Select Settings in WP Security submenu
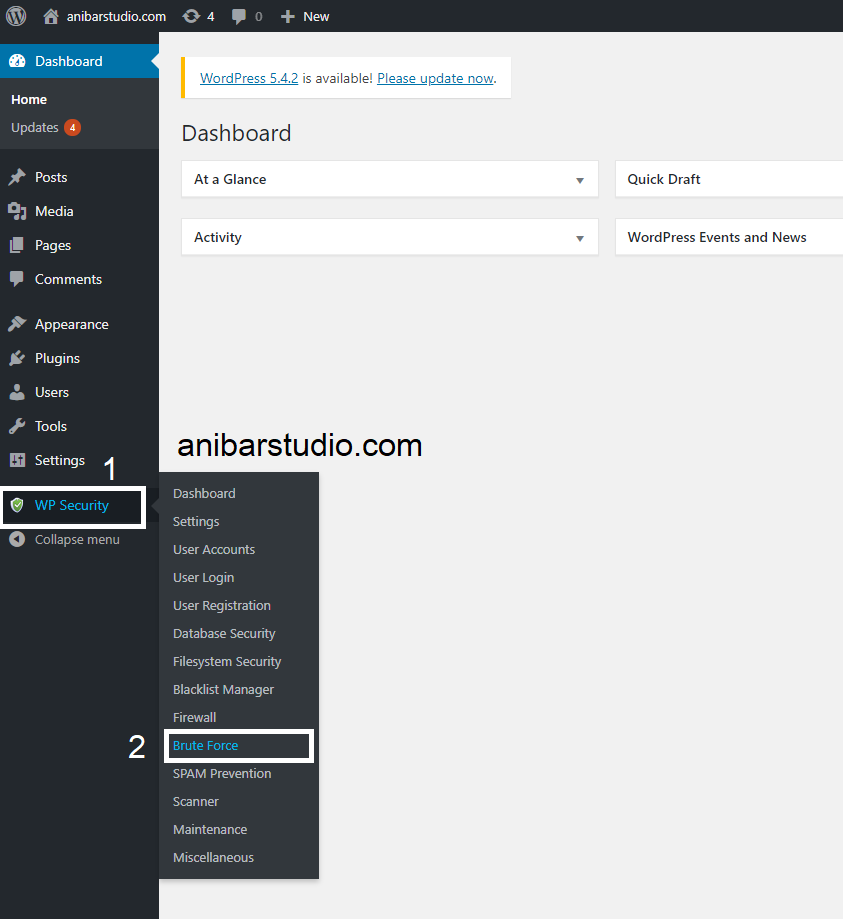Image resolution: width=843 pixels, height=919 pixels. click(196, 522)
